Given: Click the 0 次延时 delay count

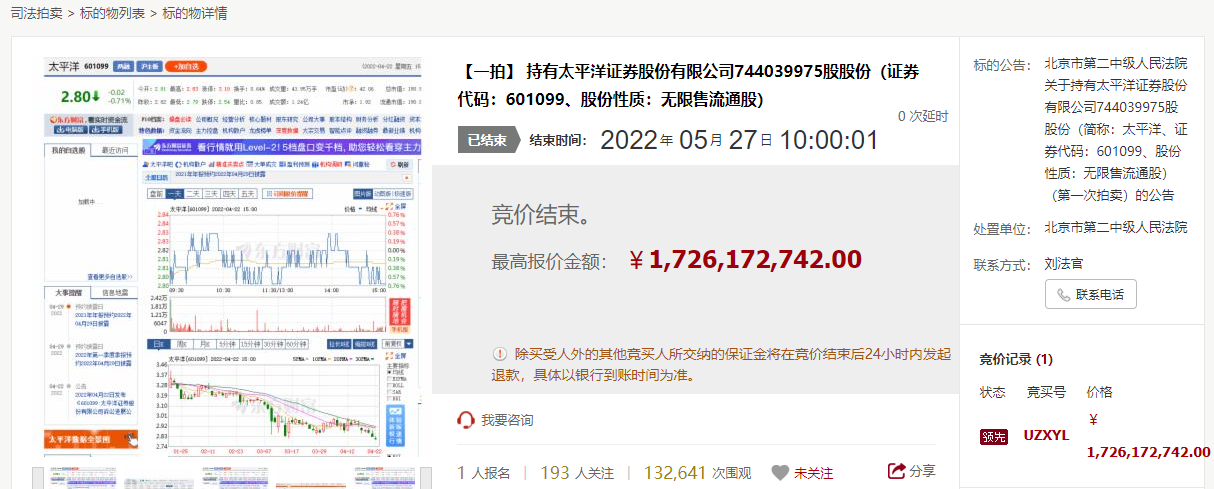Looking at the screenshot, I should pos(922,116).
